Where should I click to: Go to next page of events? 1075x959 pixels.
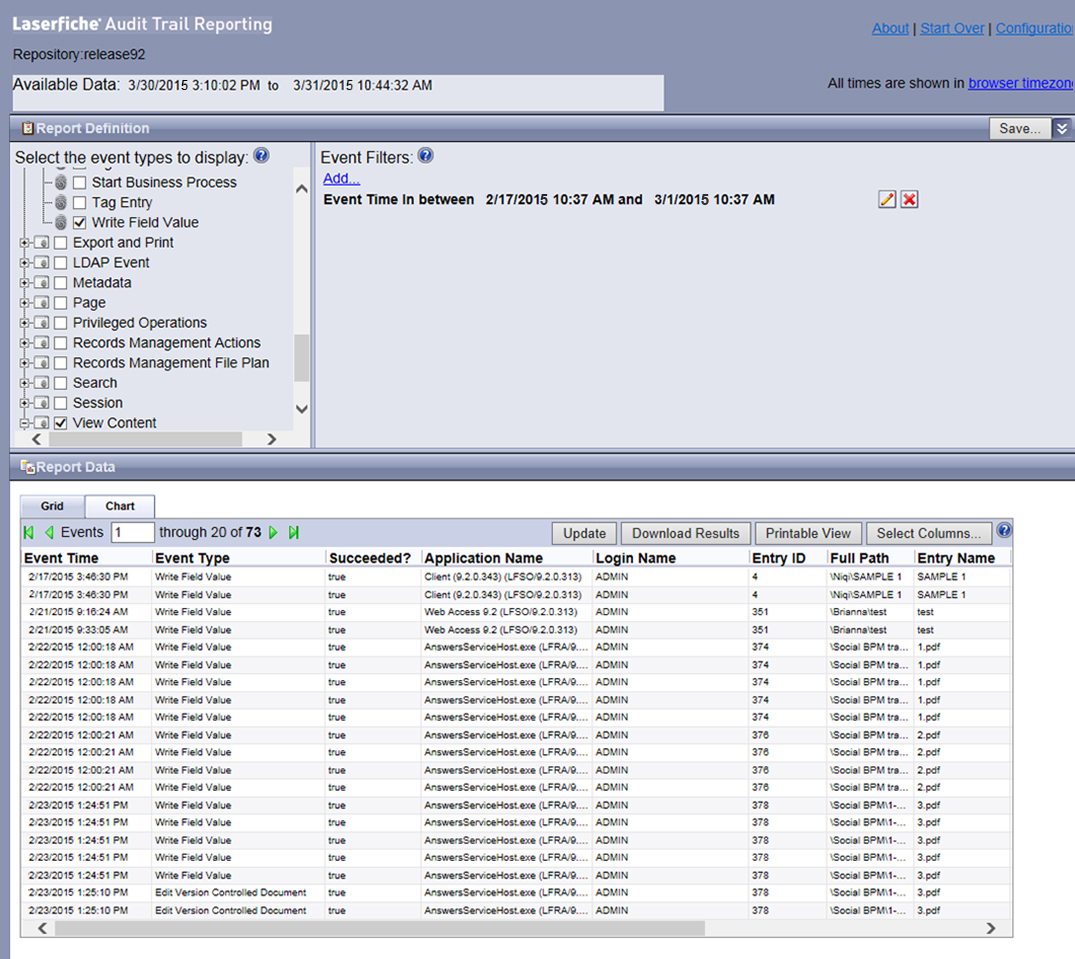coord(274,533)
